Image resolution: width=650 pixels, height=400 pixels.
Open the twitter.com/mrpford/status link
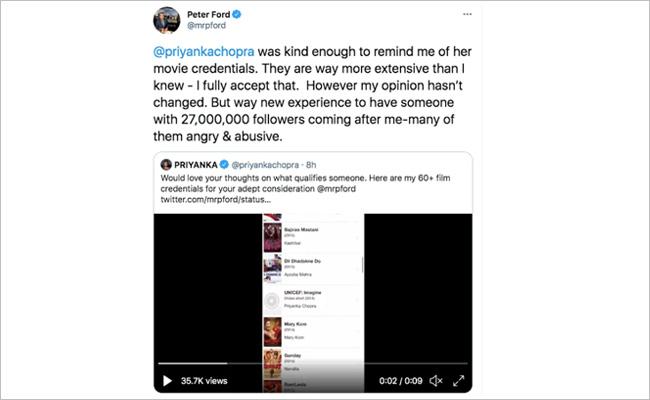pos(209,201)
